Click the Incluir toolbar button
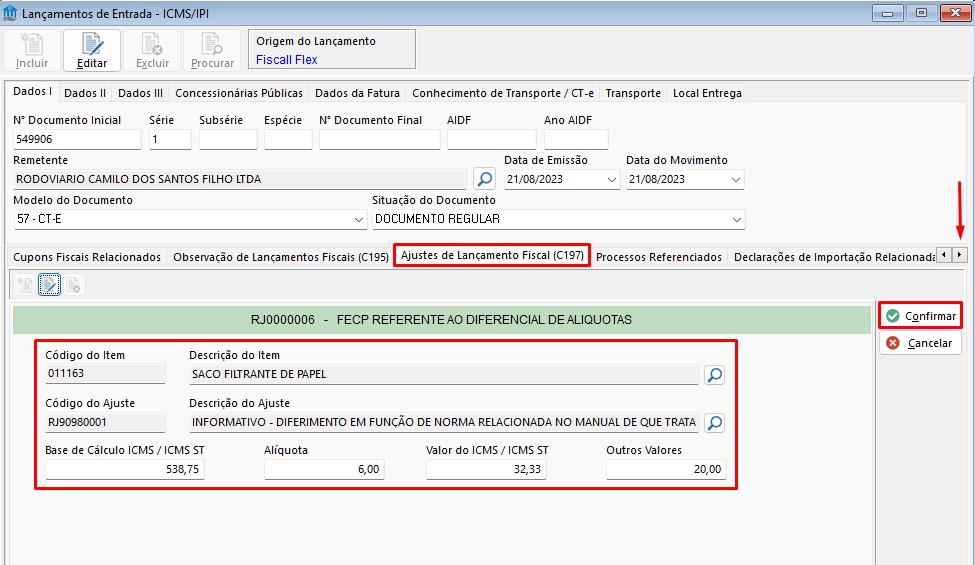The image size is (975, 565). [x=32, y=50]
